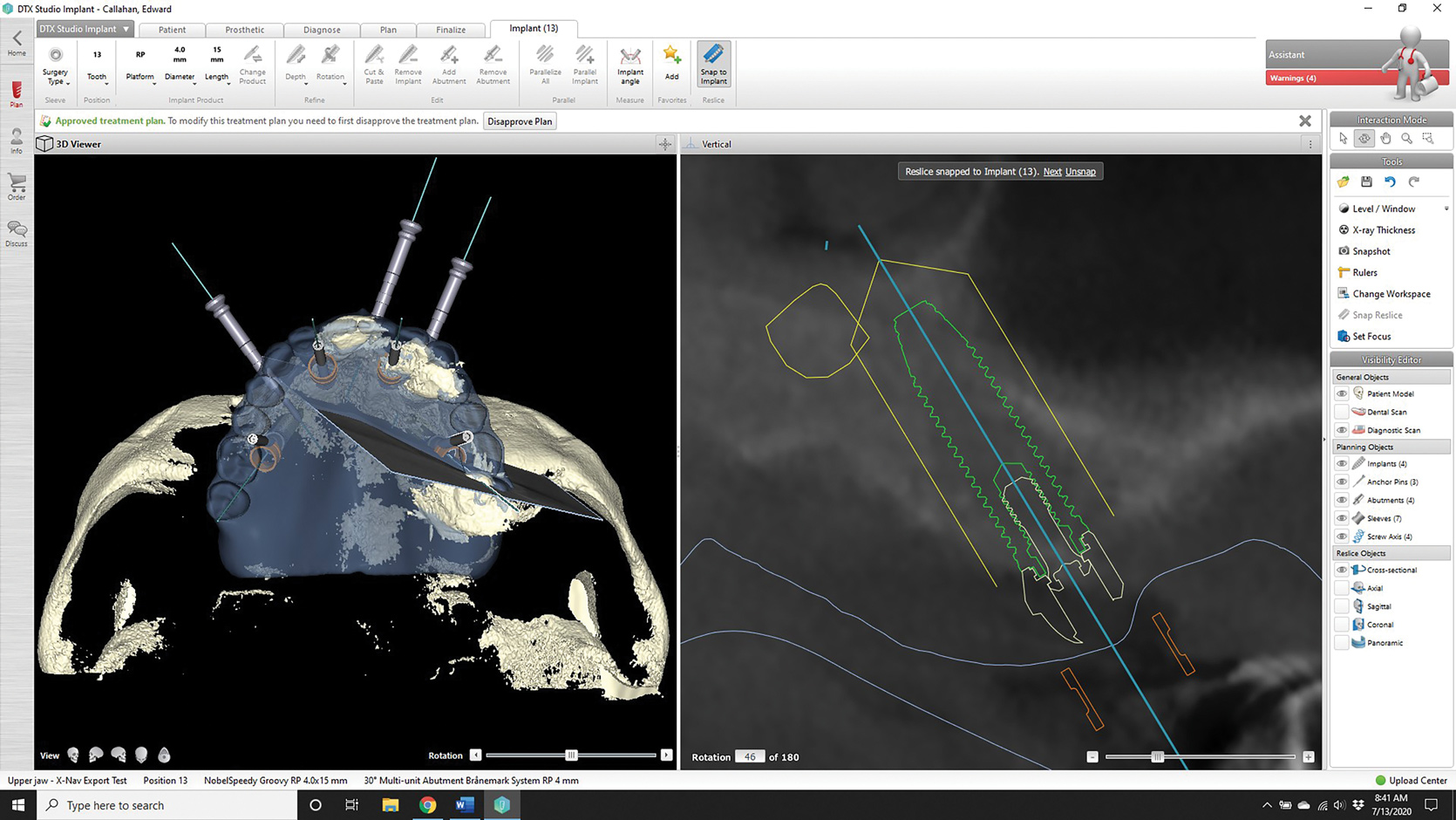Image resolution: width=1456 pixels, height=820 pixels.
Task: Take a Snapshot from Tools panel
Action: 1371,251
